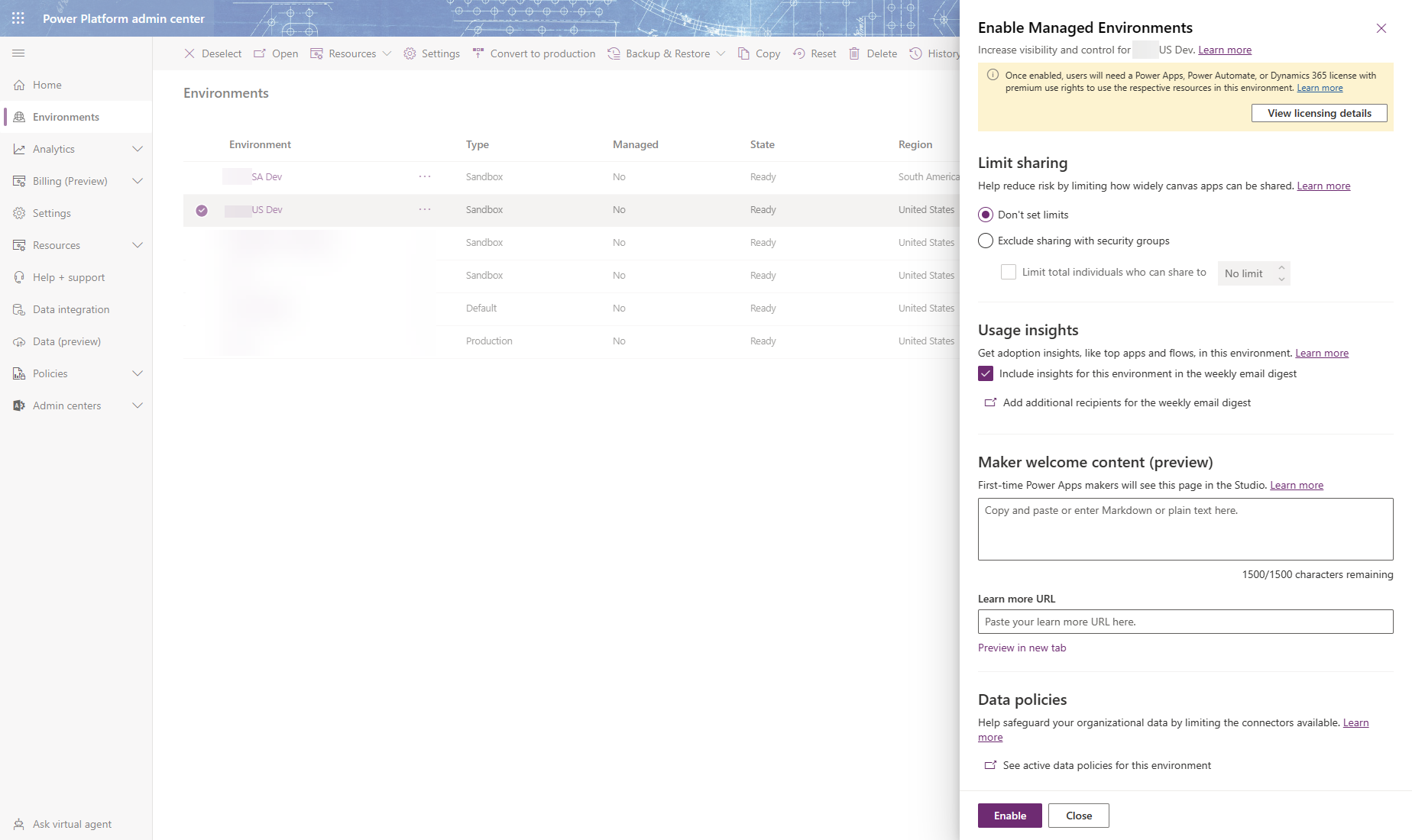Open more options for SA Dev row
This screenshot has height=840, width=1412.
pos(425,176)
